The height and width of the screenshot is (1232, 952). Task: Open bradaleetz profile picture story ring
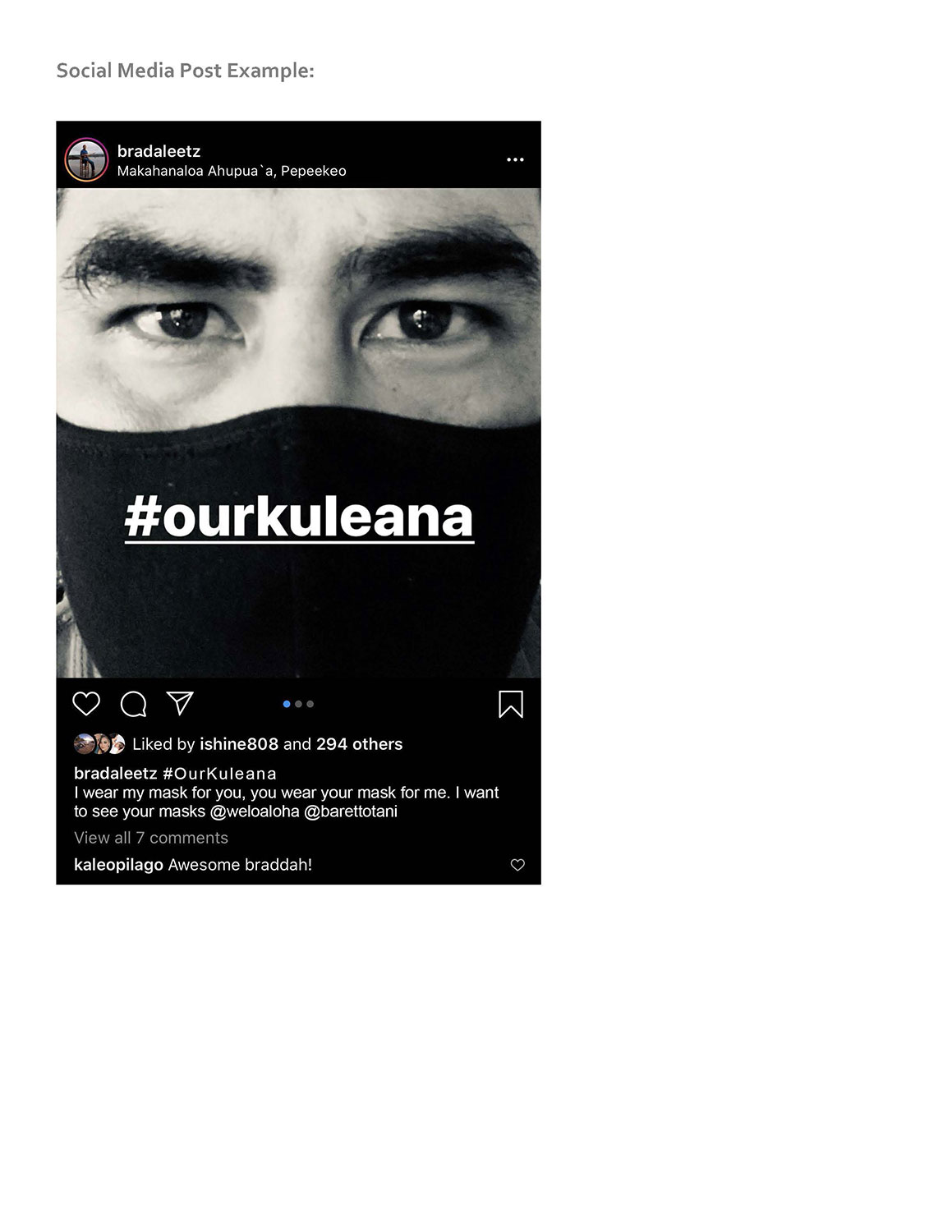tap(86, 159)
